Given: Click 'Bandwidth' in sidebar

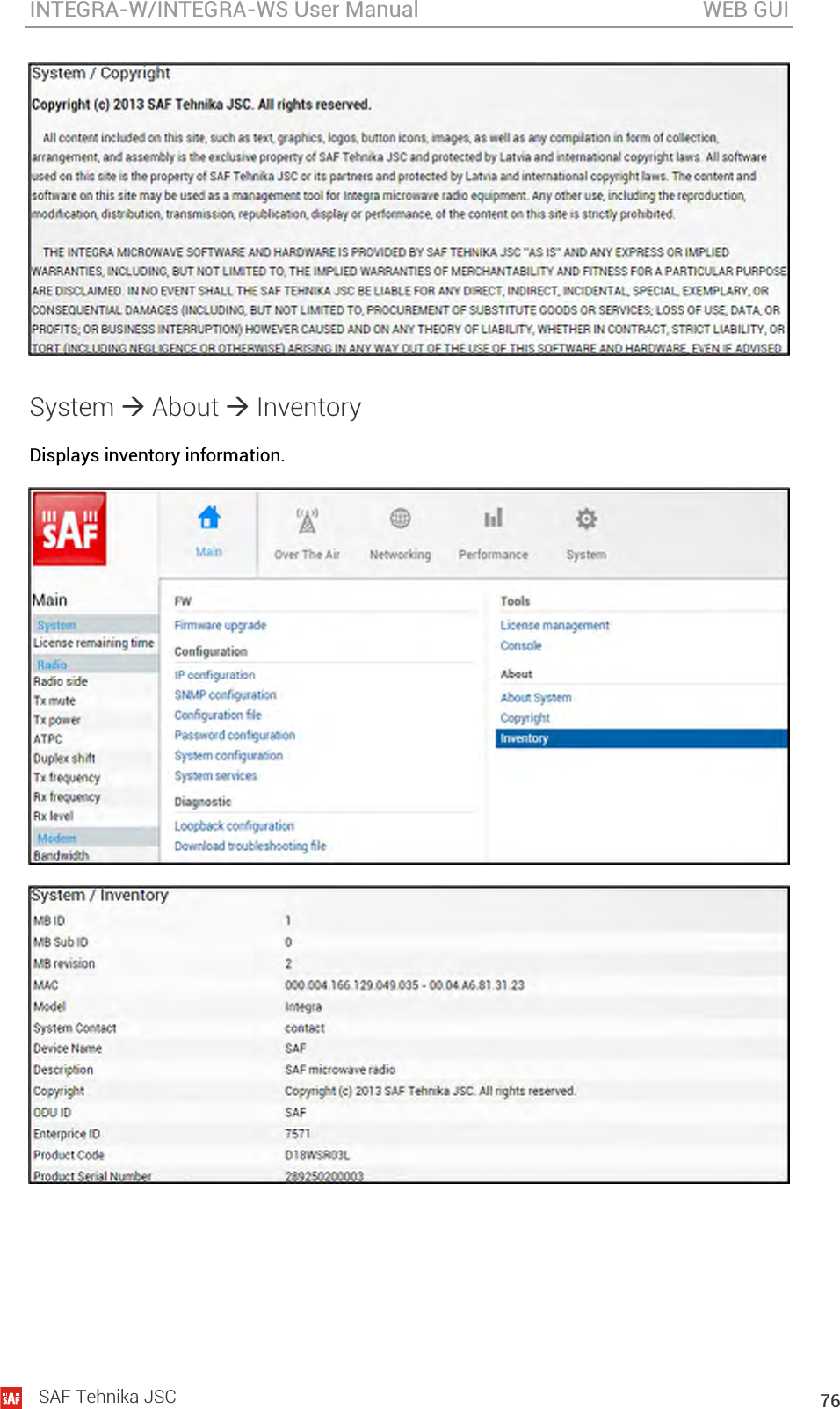Looking at the screenshot, I should (61, 855).
